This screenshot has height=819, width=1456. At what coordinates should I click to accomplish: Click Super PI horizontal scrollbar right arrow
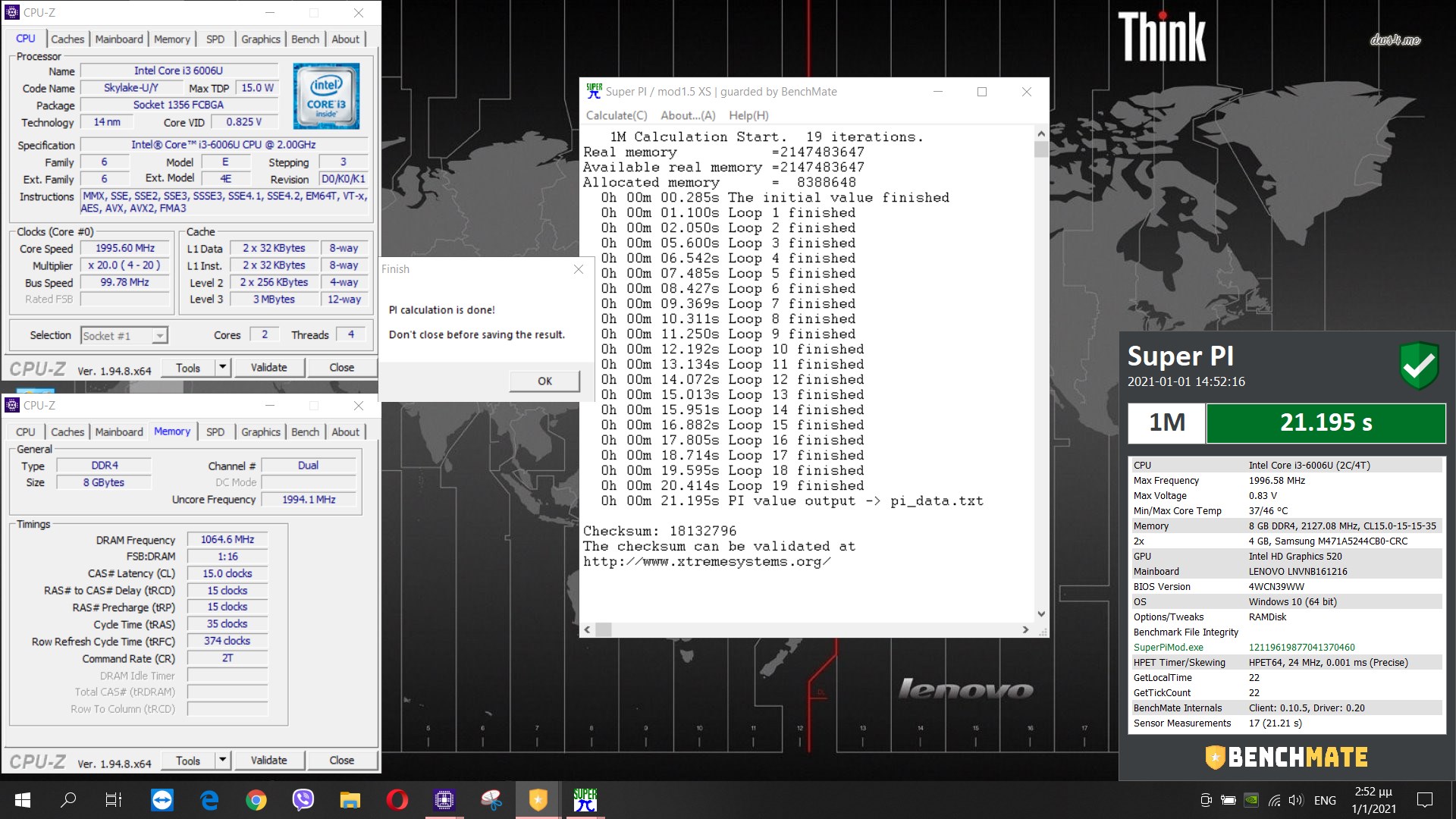pos(1025,629)
